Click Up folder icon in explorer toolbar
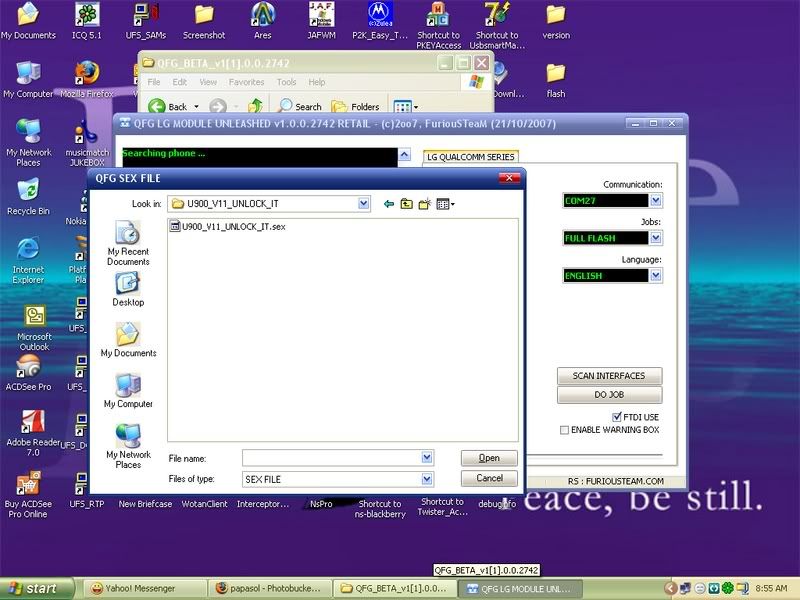This screenshot has width=800, height=600. point(255,106)
